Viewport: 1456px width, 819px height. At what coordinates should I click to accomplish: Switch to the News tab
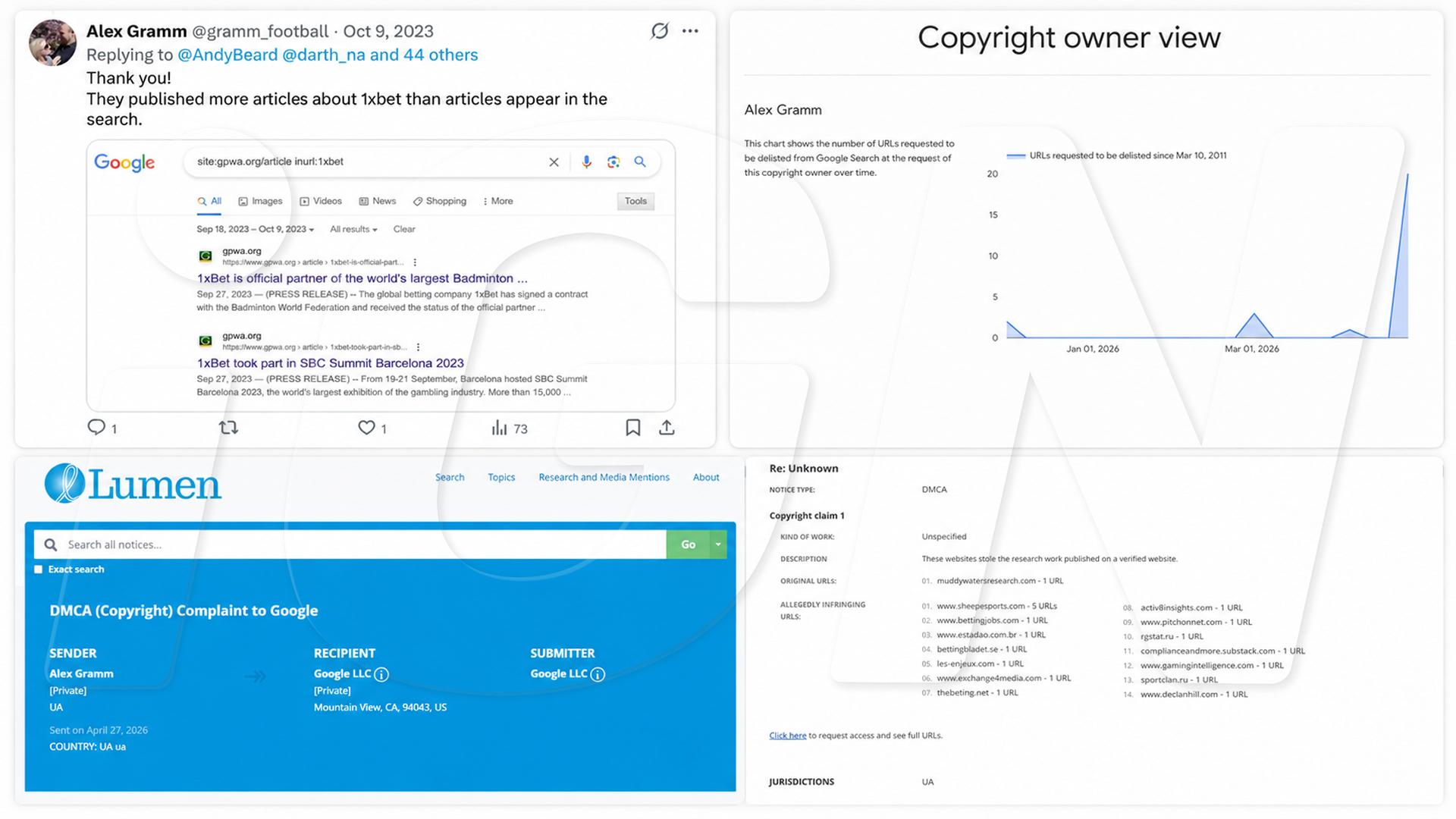pos(378,201)
